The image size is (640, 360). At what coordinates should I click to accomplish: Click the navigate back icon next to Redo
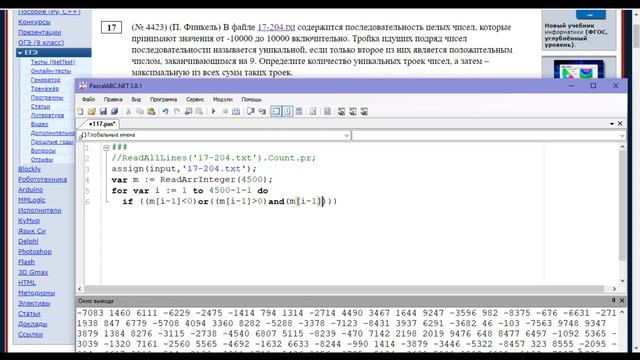tap(188, 111)
